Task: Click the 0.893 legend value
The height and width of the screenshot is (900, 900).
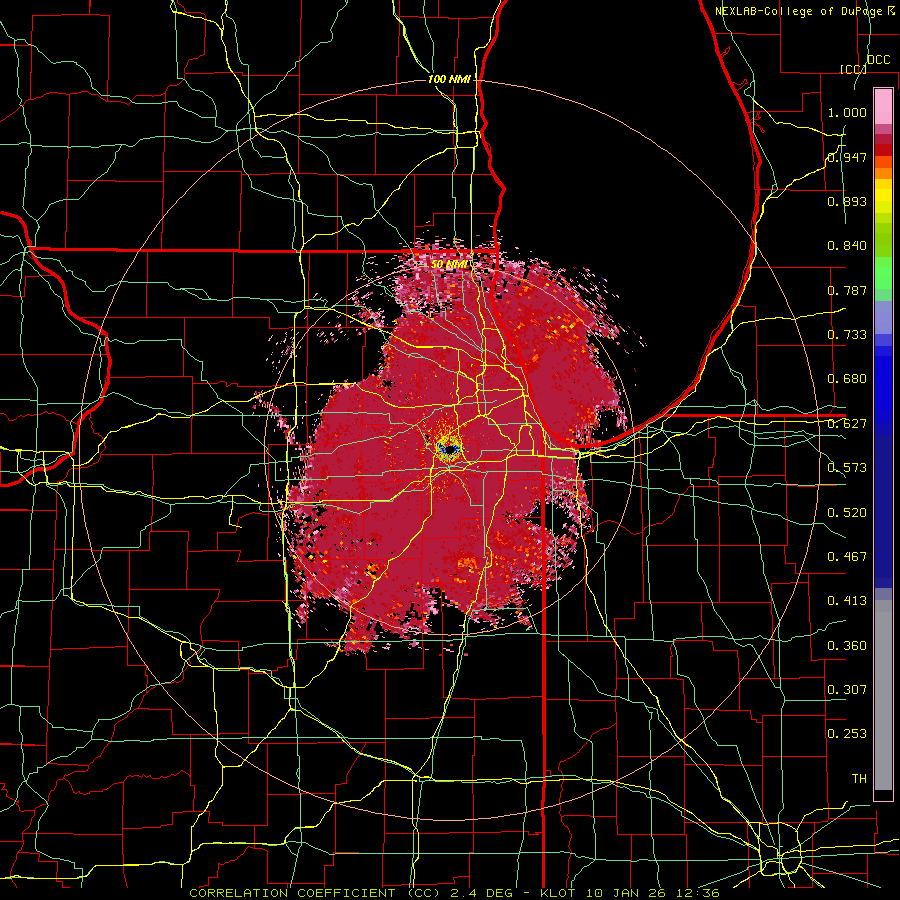Action: point(847,201)
